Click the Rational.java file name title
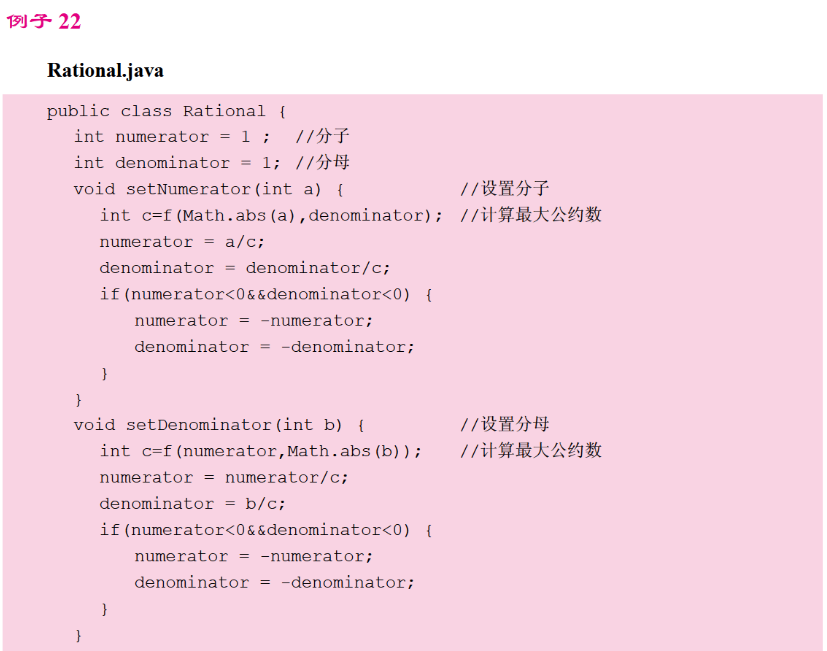Image resolution: width=827 pixels, height=651 pixels. coord(105,71)
